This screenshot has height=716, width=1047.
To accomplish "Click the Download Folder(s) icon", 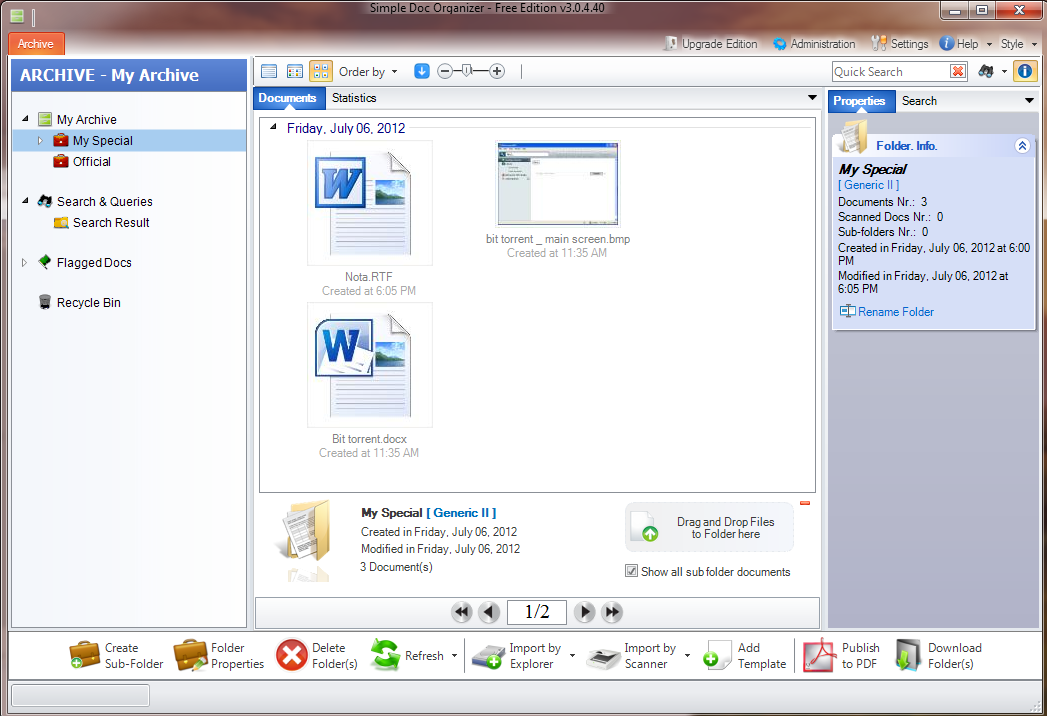I will [x=907, y=655].
